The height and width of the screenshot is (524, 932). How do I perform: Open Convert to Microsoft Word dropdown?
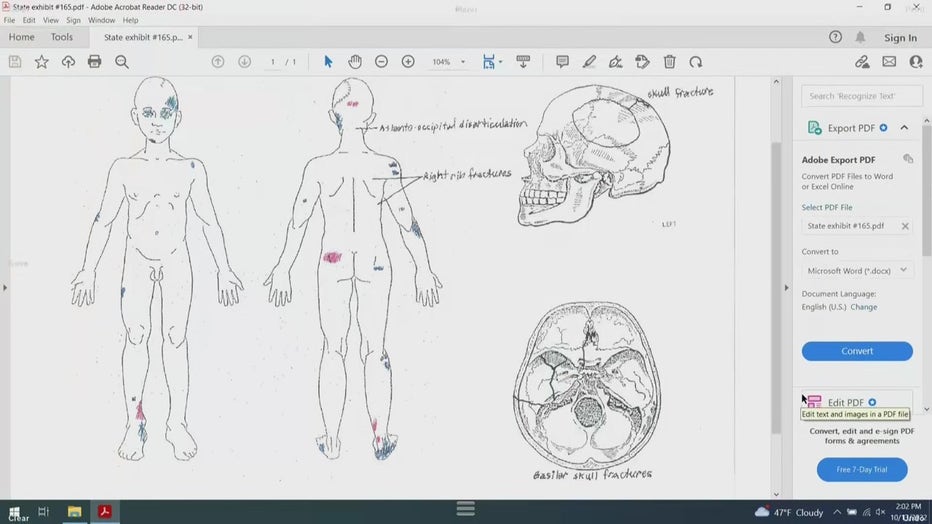(857, 270)
